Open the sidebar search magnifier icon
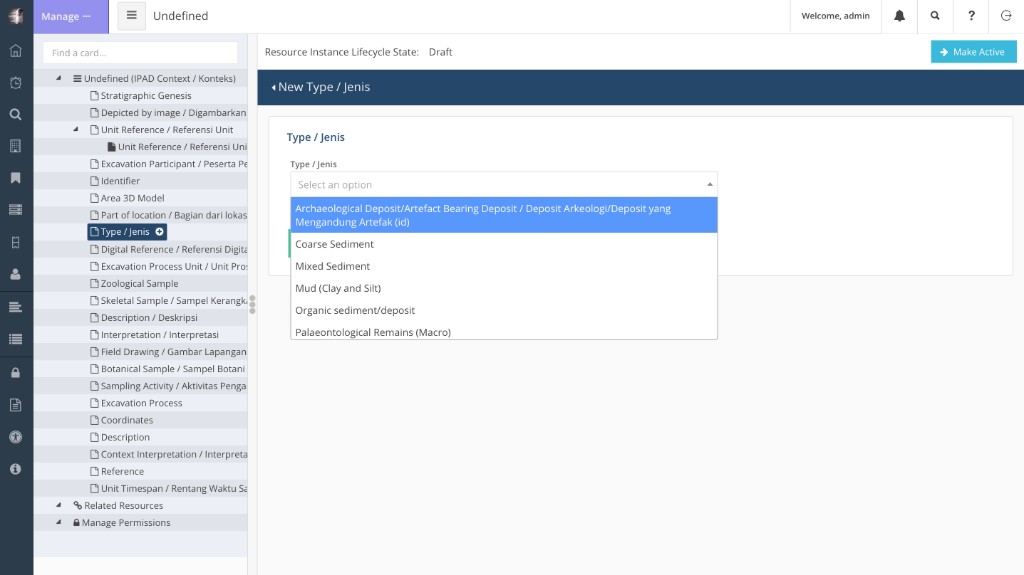The height and width of the screenshot is (575, 1024). tap(16, 114)
